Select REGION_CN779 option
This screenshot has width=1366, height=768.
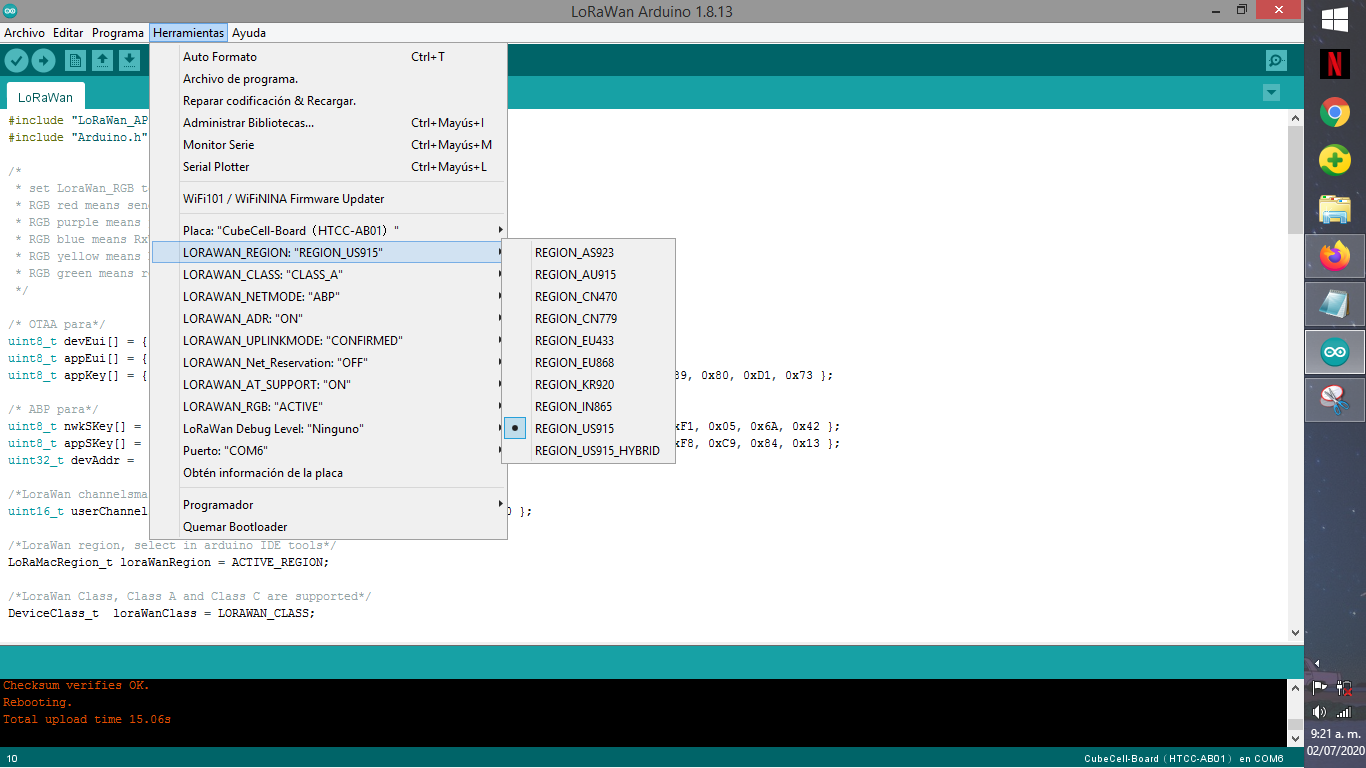[589, 319]
